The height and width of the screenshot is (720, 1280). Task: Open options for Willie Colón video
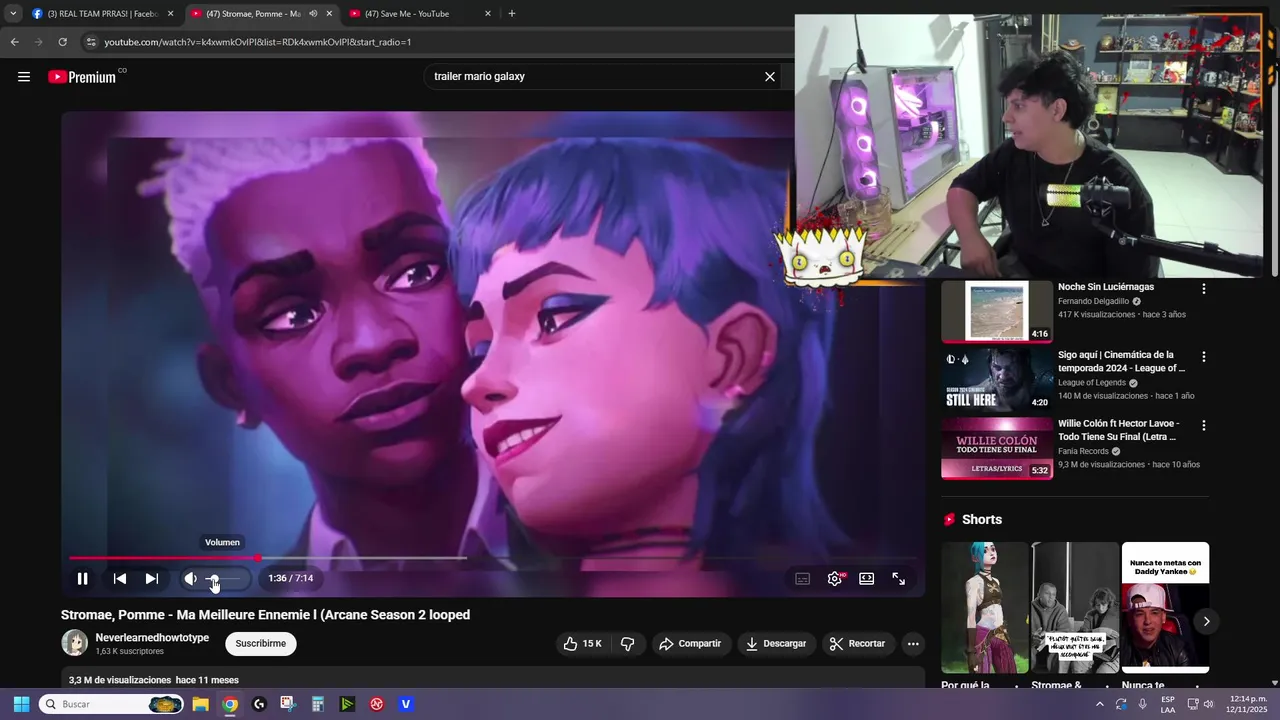click(x=1204, y=425)
